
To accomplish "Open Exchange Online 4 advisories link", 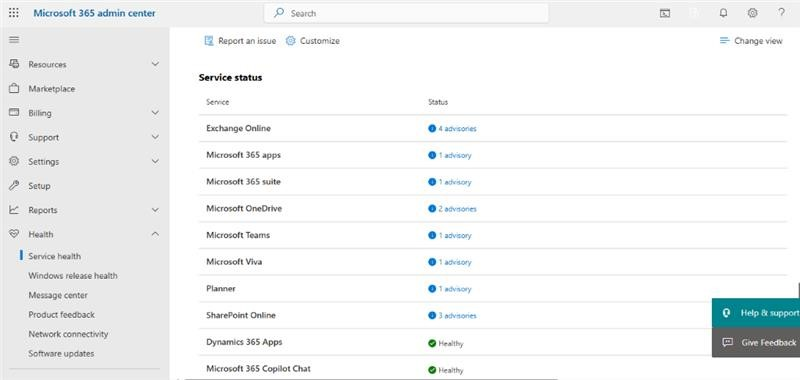I will coord(457,129).
